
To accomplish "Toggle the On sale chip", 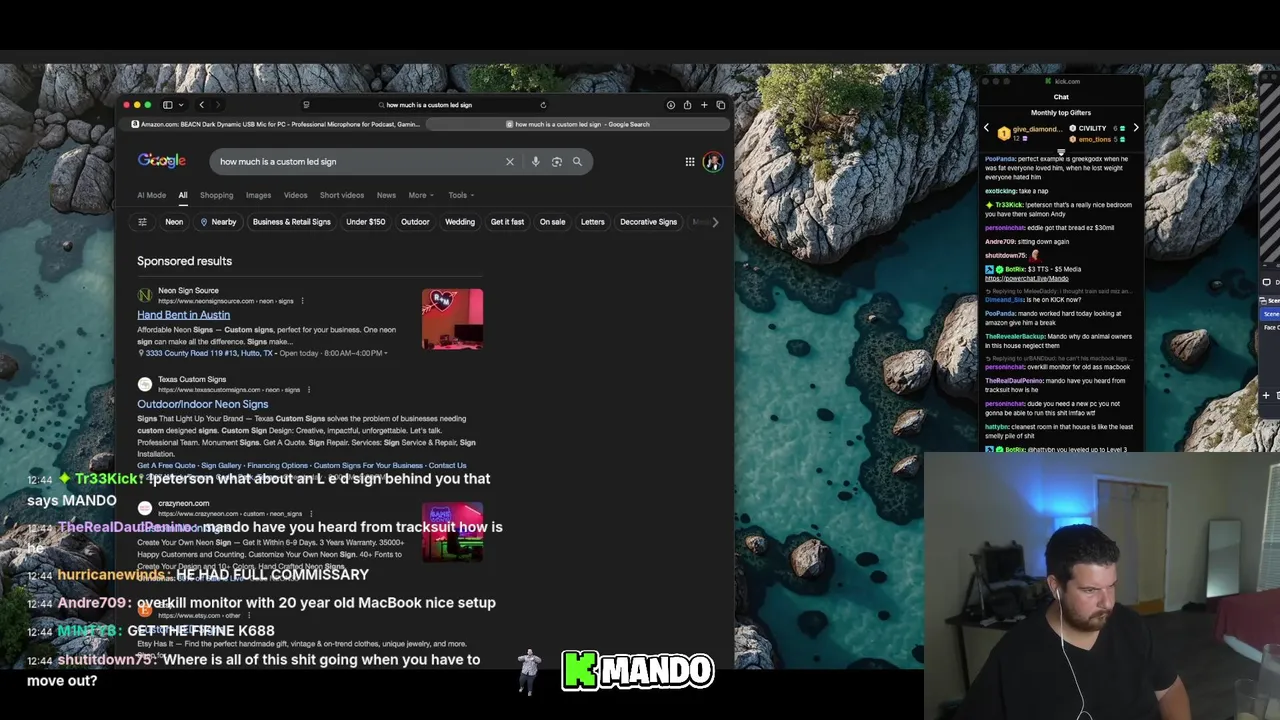I will coord(552,222).
